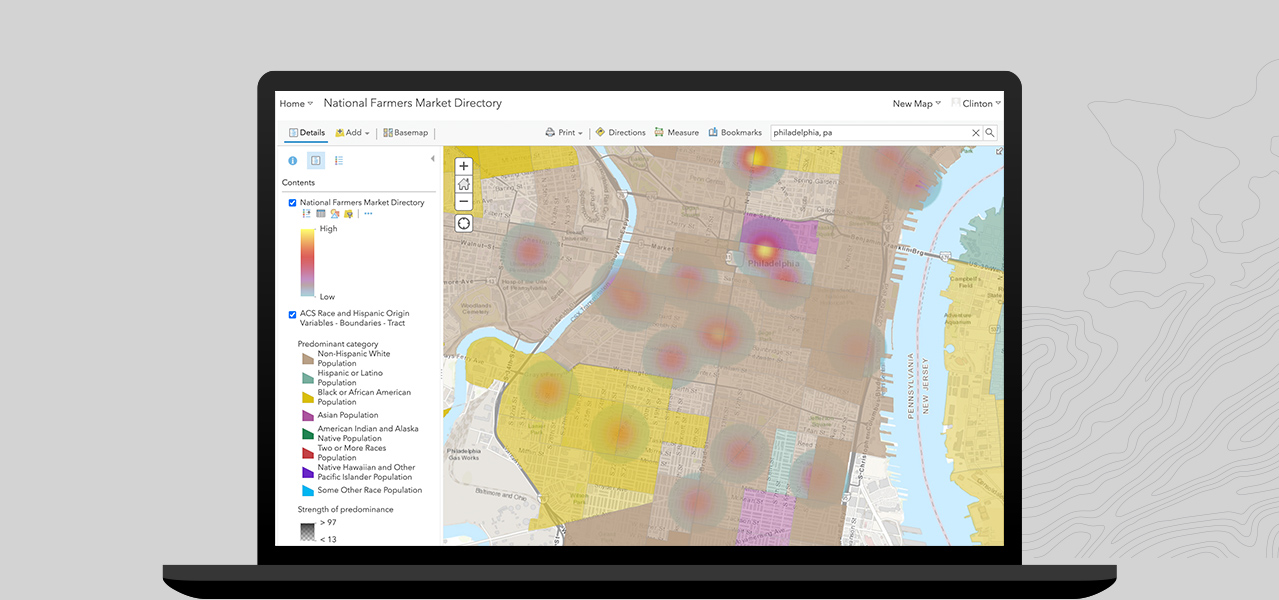This screenshot has width=1279, height=600.
Task: Open Bookmarks tool
Action: pos(735,132)
